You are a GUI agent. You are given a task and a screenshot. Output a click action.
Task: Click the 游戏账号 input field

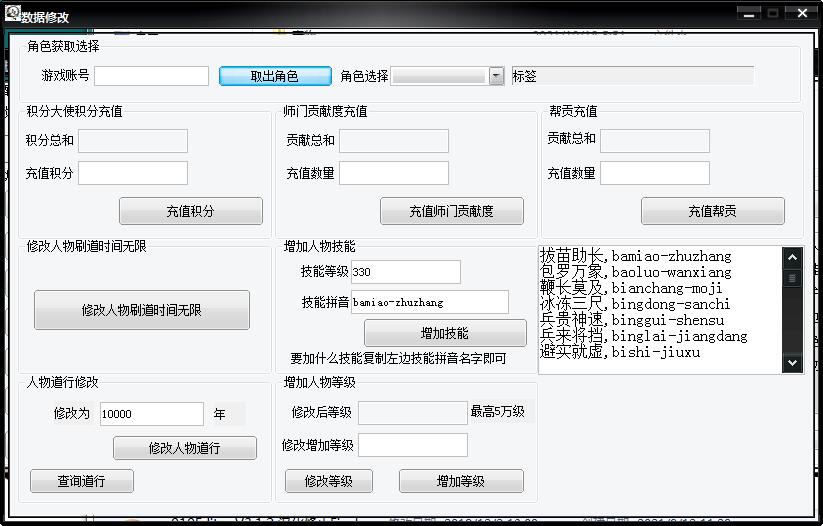click(151, 76)
